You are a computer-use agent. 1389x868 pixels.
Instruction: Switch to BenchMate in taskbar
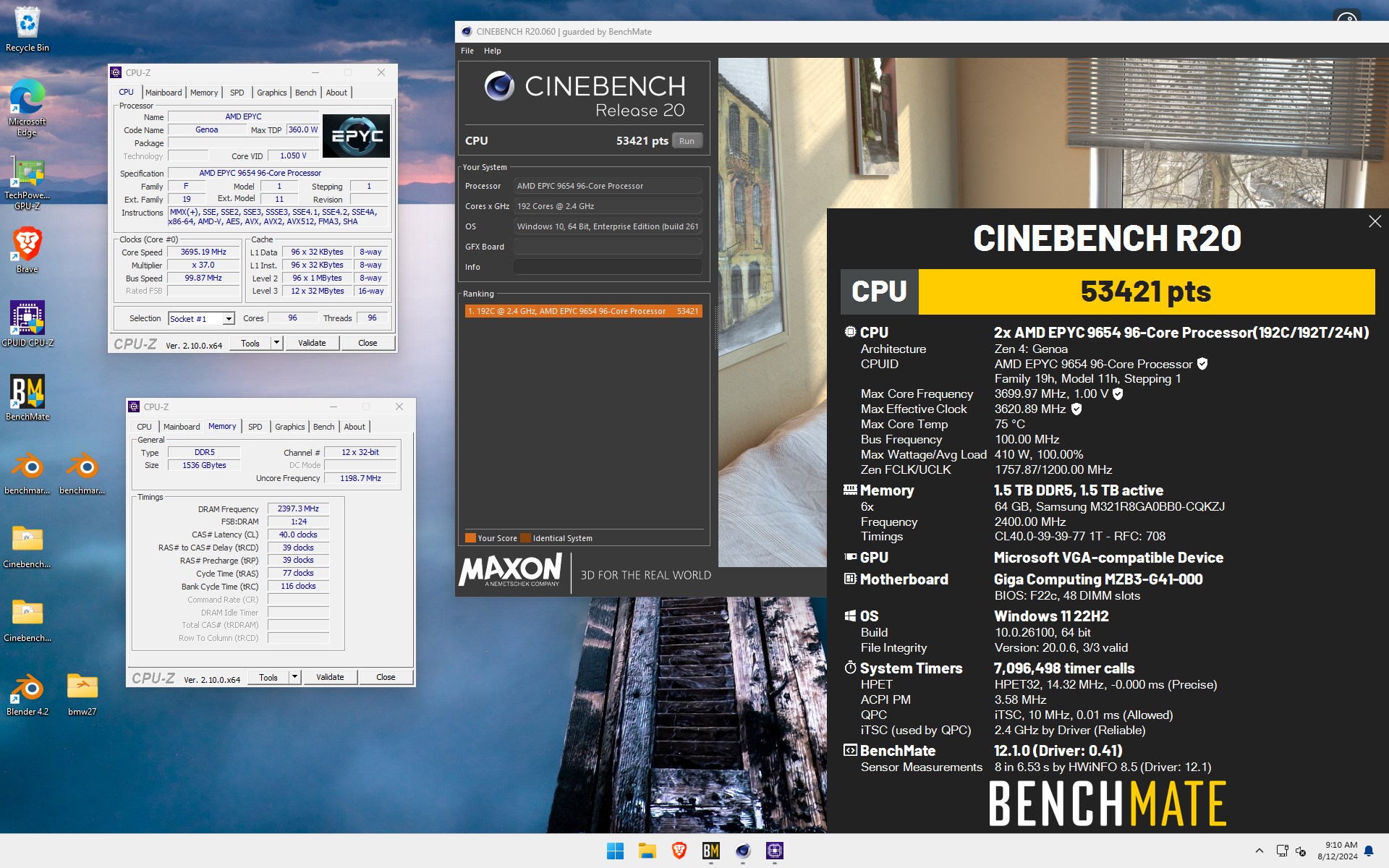pos(710,851)
